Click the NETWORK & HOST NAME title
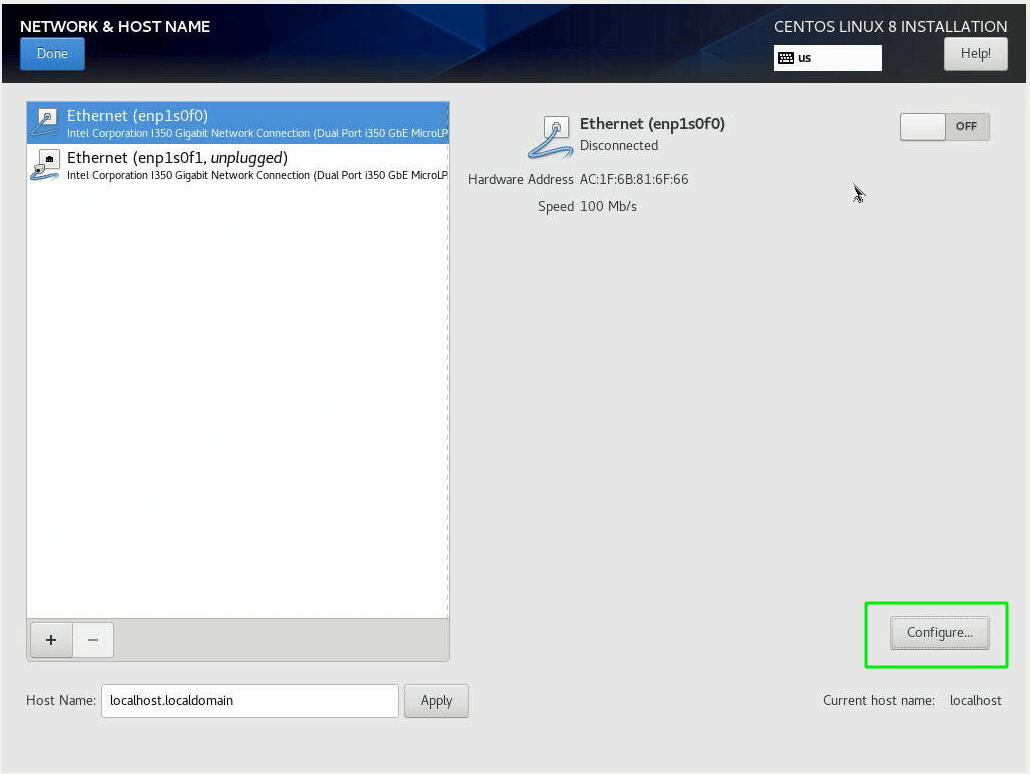 tap(115, 27)
